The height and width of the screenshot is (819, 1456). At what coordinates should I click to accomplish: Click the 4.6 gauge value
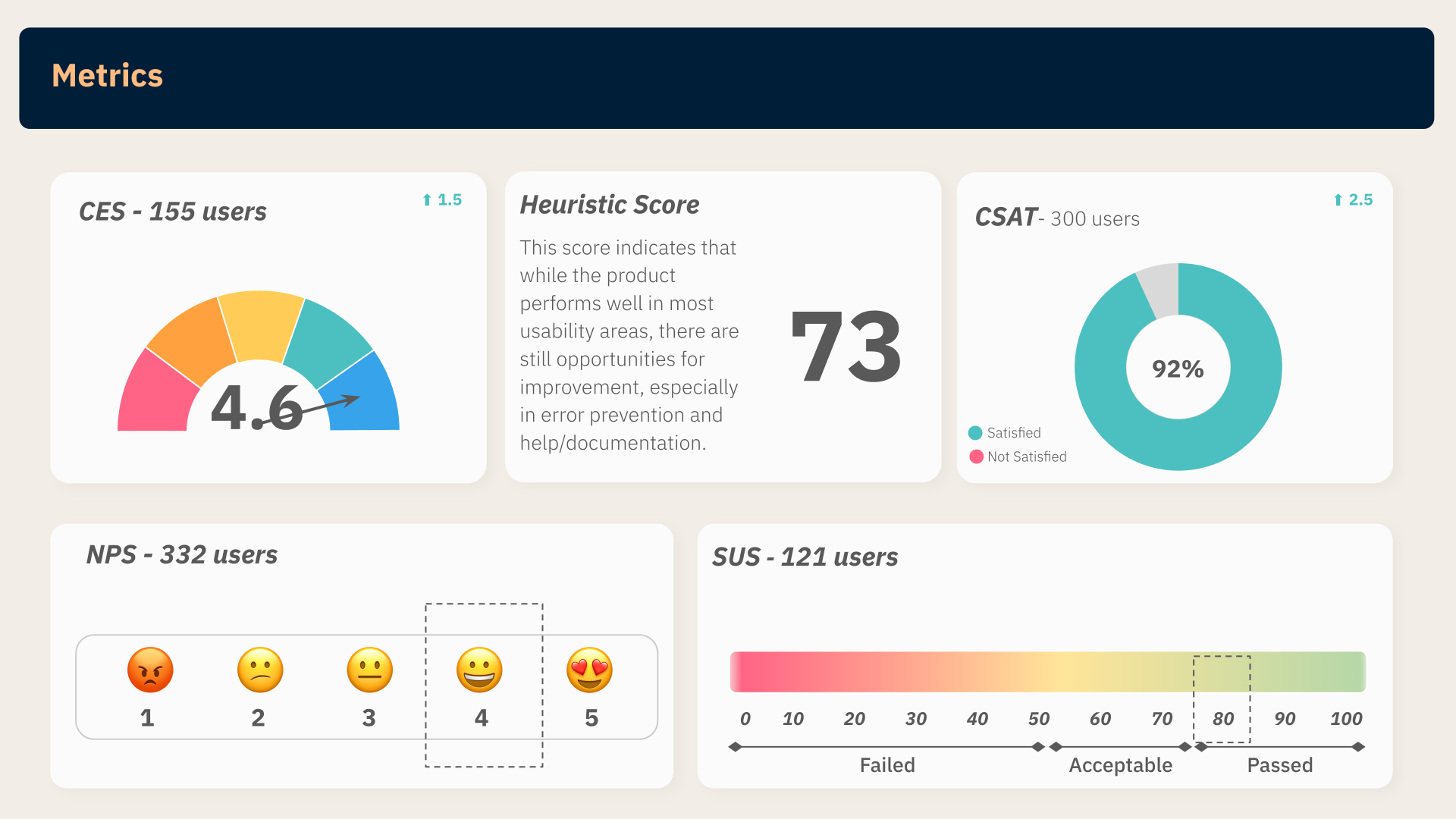[x=257, y=407]
